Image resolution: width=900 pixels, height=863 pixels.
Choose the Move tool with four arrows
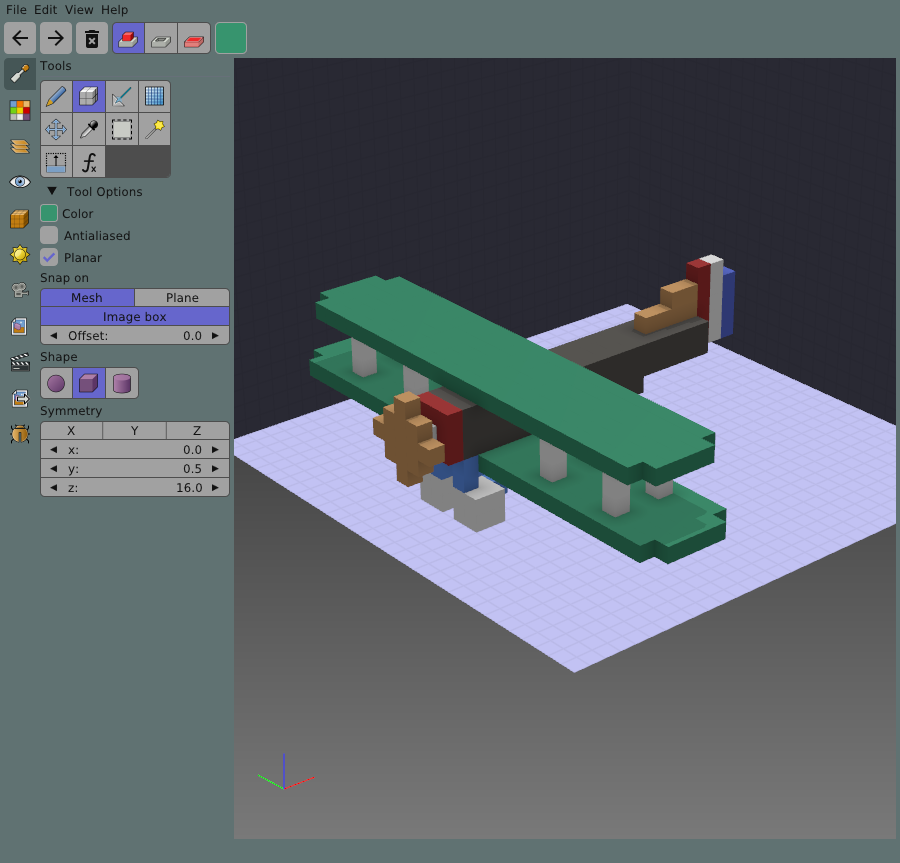[x=56, y=129]
